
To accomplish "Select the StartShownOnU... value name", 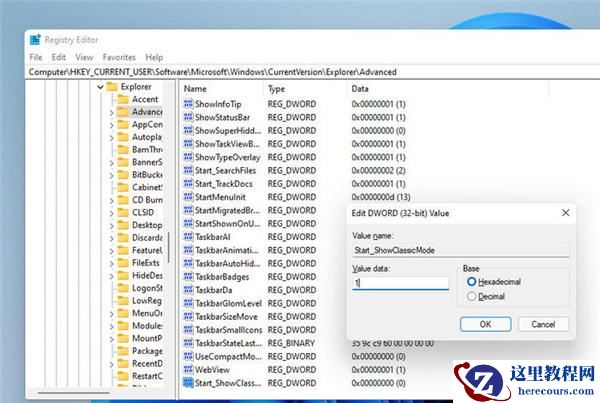I will coord(228,224).
